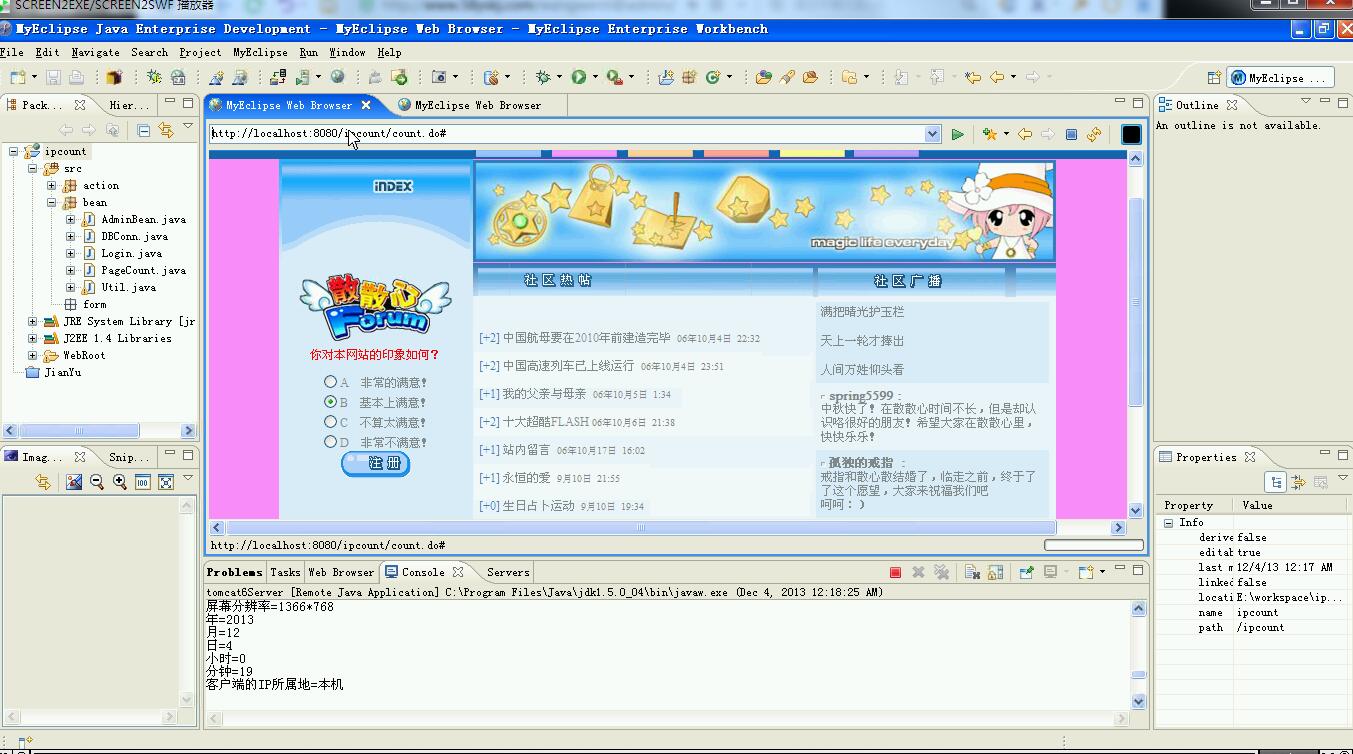This screenshot has height=754, width=1353.
Task: Expand AdminBean.java tree node
Action: coord(70,220)
